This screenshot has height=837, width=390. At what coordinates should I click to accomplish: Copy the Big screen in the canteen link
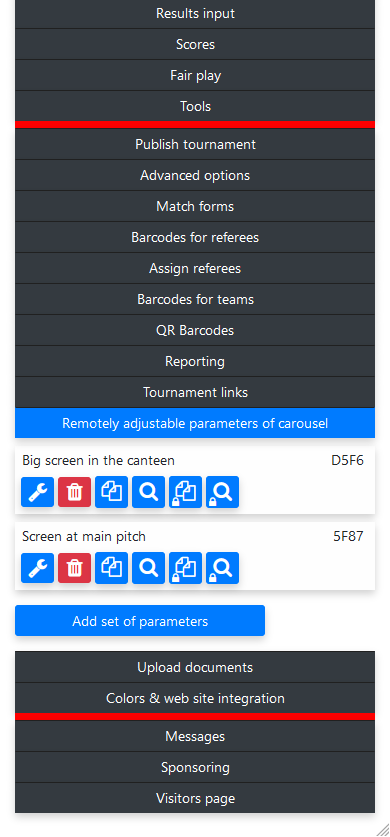click(x=112, y=492)
